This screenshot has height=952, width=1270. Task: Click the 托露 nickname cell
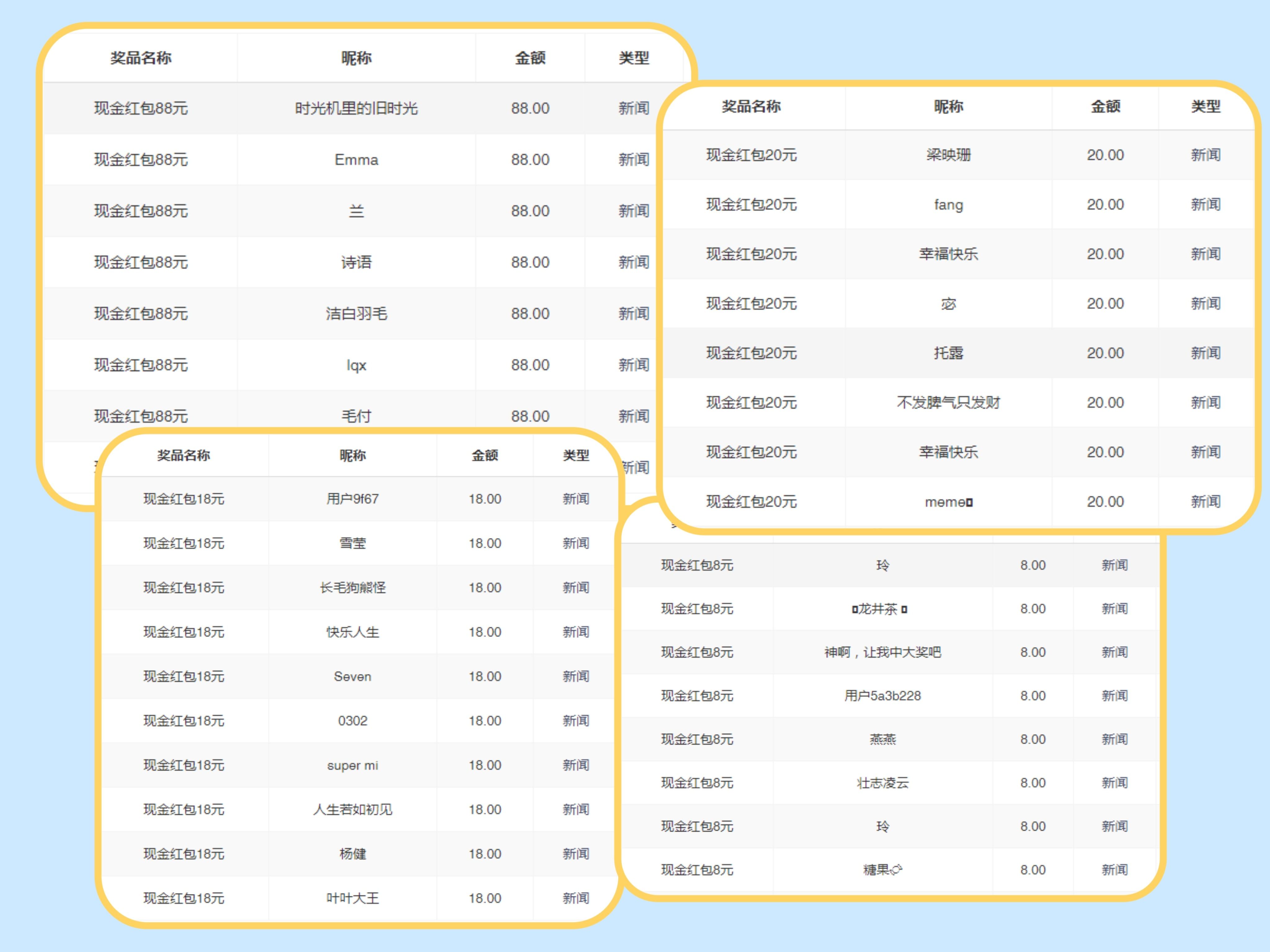click(x=948, y=353)
